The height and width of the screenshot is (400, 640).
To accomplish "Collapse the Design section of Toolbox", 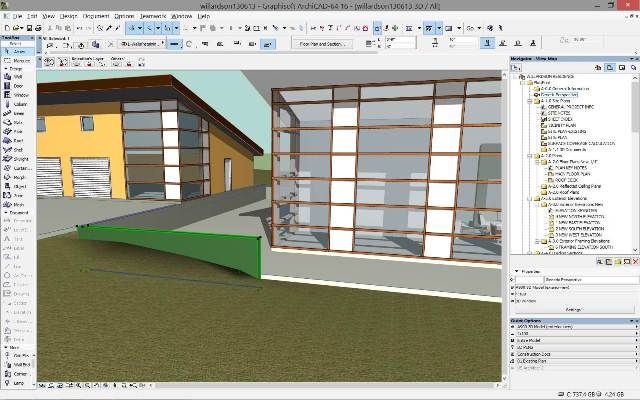I will pyautogui.click(x=6, y=69).
